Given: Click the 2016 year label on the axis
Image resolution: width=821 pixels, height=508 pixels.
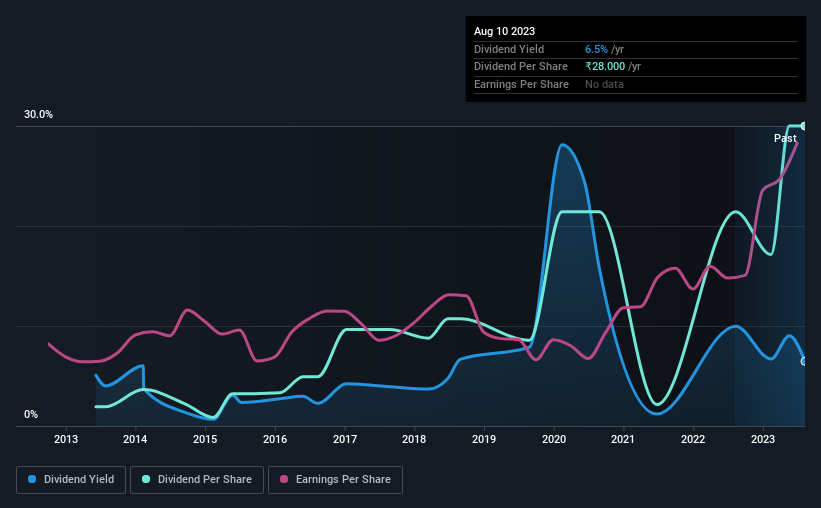Looking at the screenshot, I should [x=275, y=439].
